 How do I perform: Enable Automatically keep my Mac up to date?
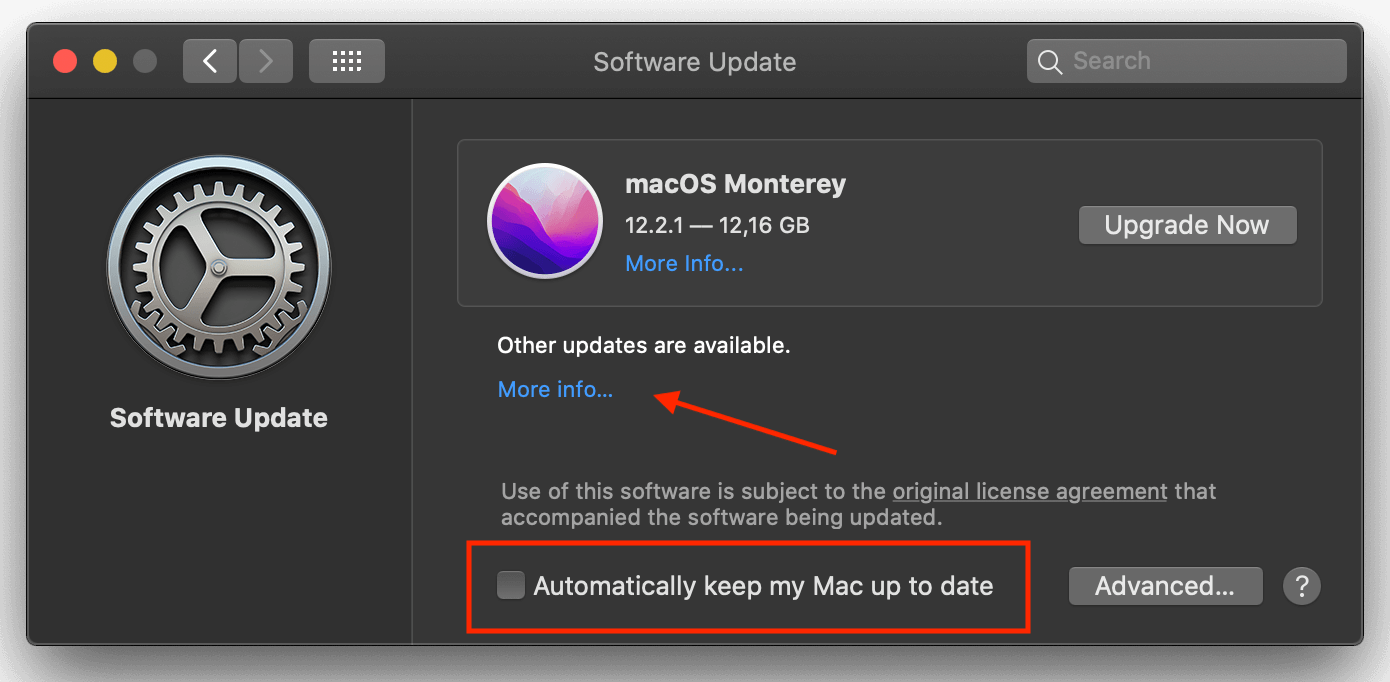511,586
